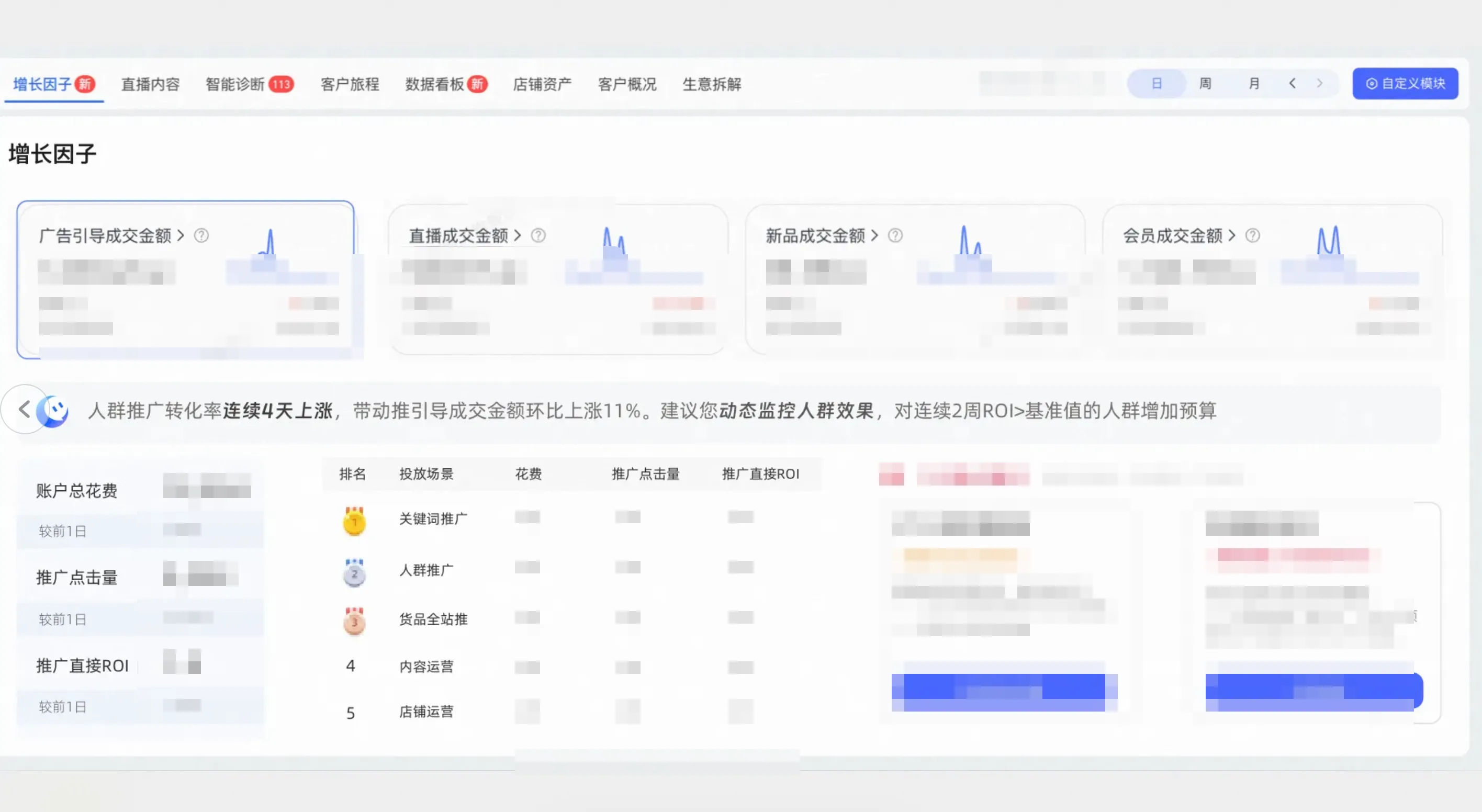Click the 推广点击量 column header

point(646,474)
